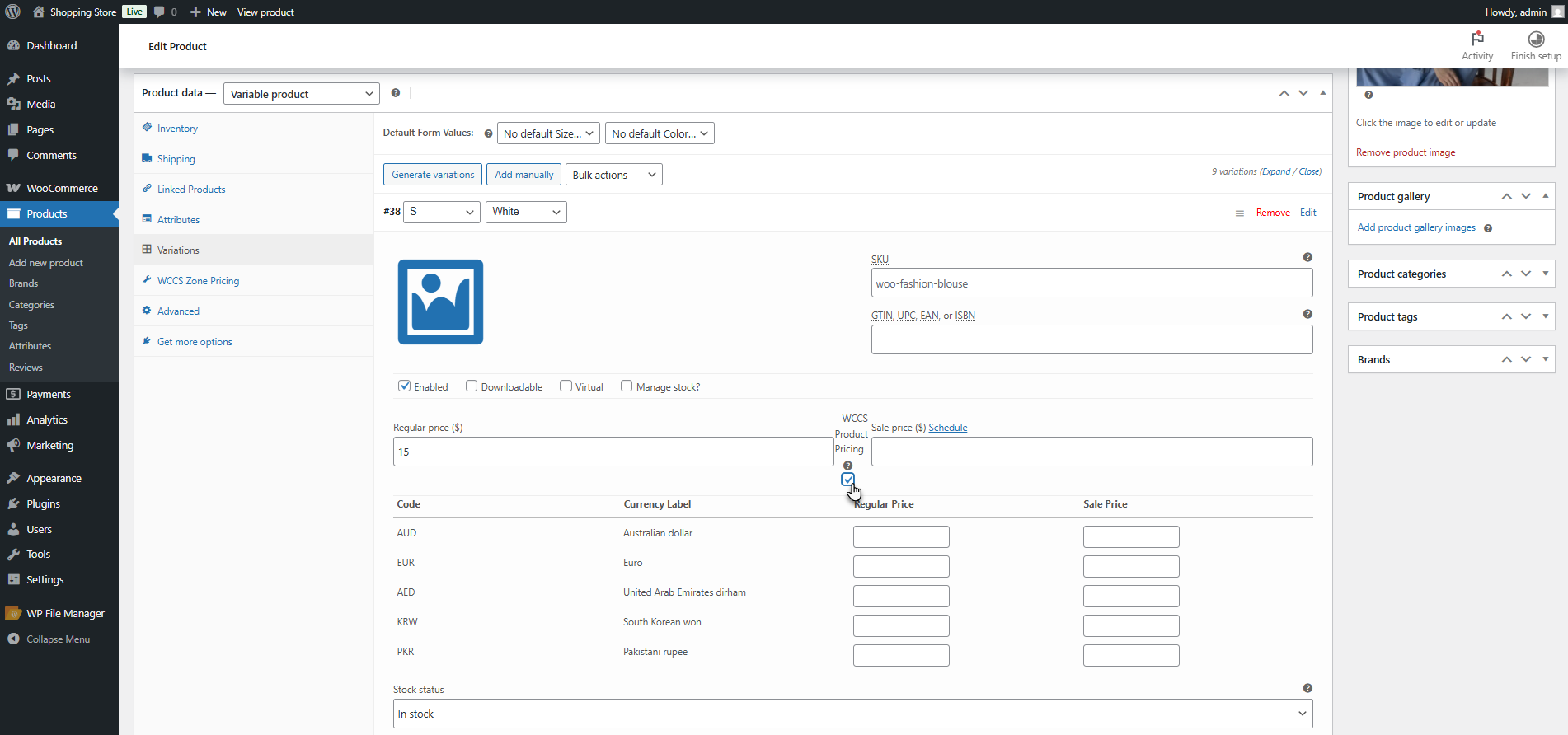Viewport: 1568px width, 735px height.
Task: Click Schedule sale price link
Action: tap(947, 428)
